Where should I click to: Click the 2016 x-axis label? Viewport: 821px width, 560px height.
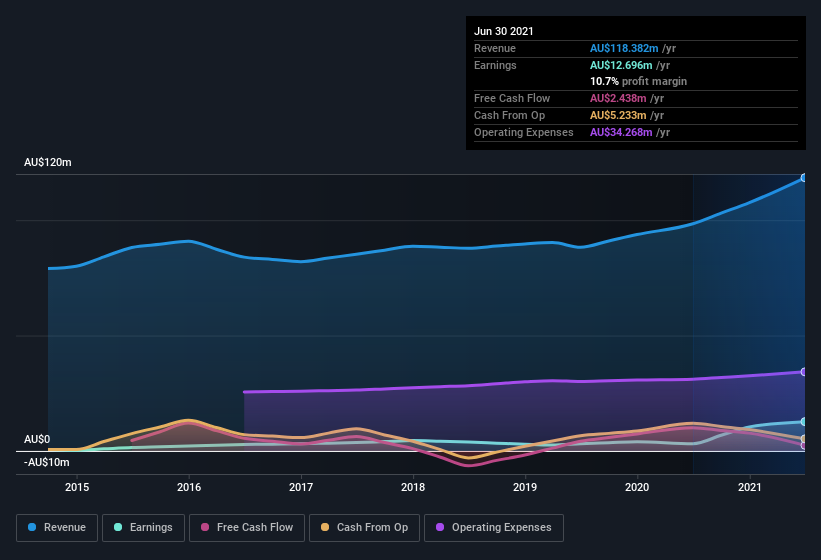pyautogui.click(x=189, y=487)
